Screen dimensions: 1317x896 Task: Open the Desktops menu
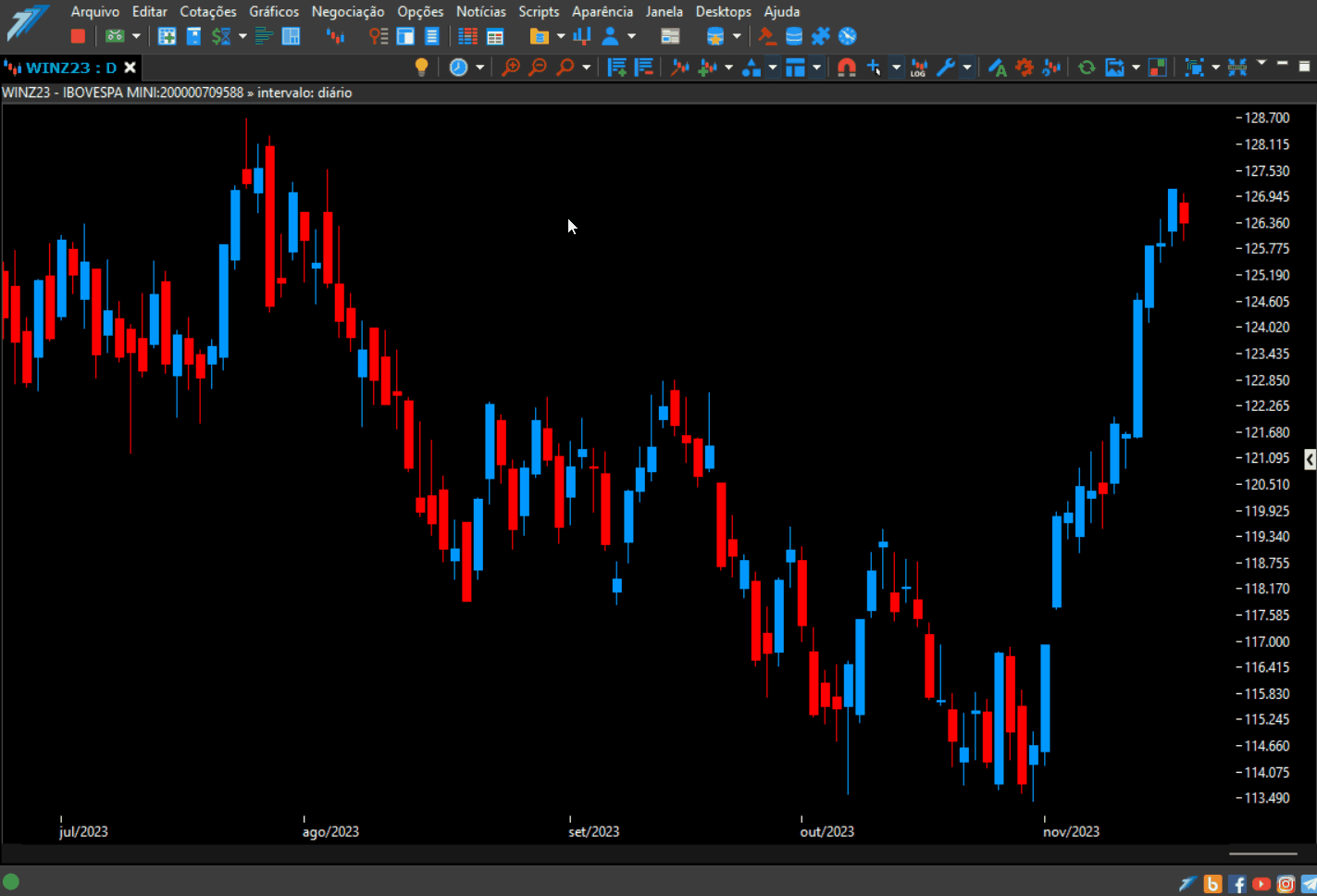(x=724, y=11)
